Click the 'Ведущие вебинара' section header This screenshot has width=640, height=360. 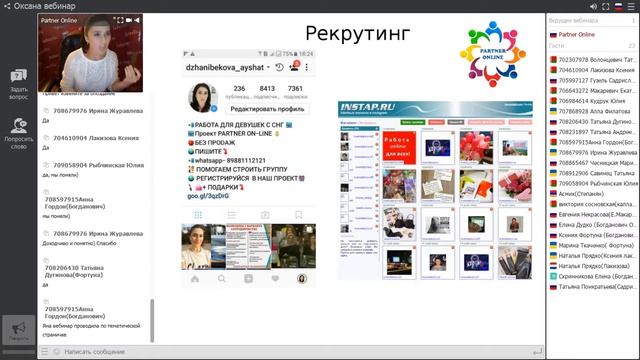pyautogui.click(x=573, y=20)
